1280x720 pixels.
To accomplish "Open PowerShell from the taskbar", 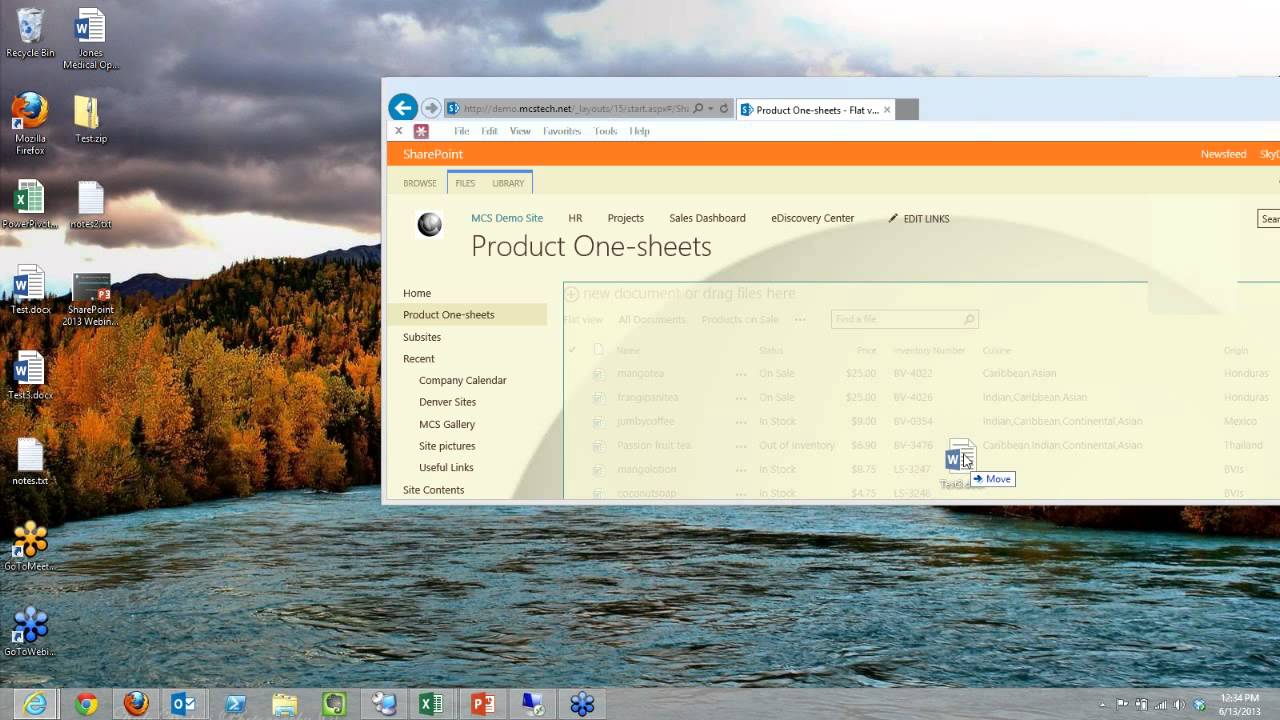I will (236, 704).
